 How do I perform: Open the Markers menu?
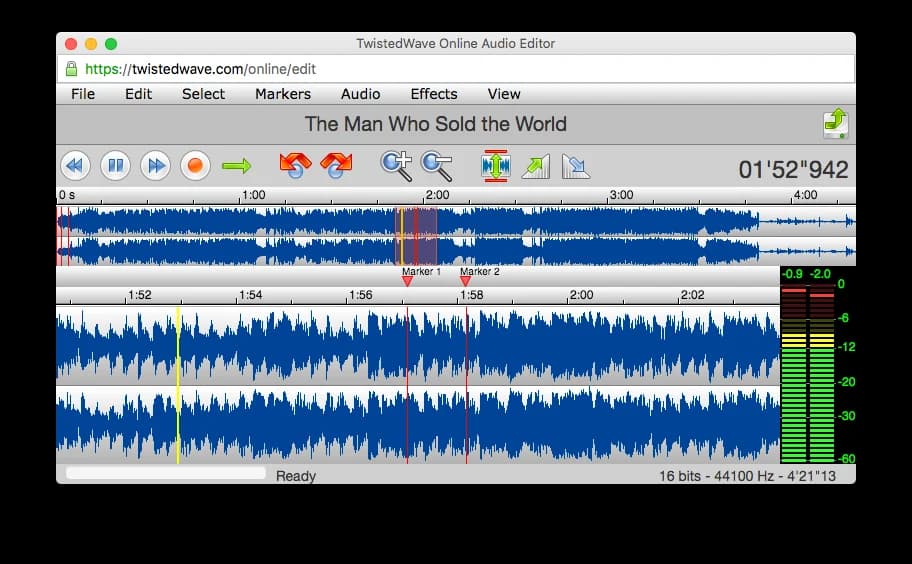tap(283, 94)
